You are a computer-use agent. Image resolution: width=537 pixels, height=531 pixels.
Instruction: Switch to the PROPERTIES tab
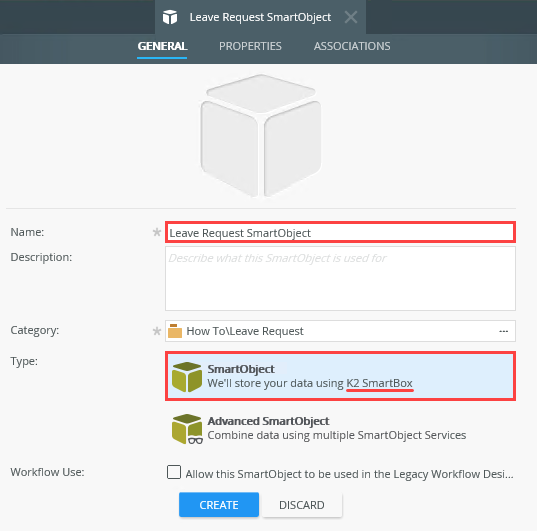[x=250, y=46]
